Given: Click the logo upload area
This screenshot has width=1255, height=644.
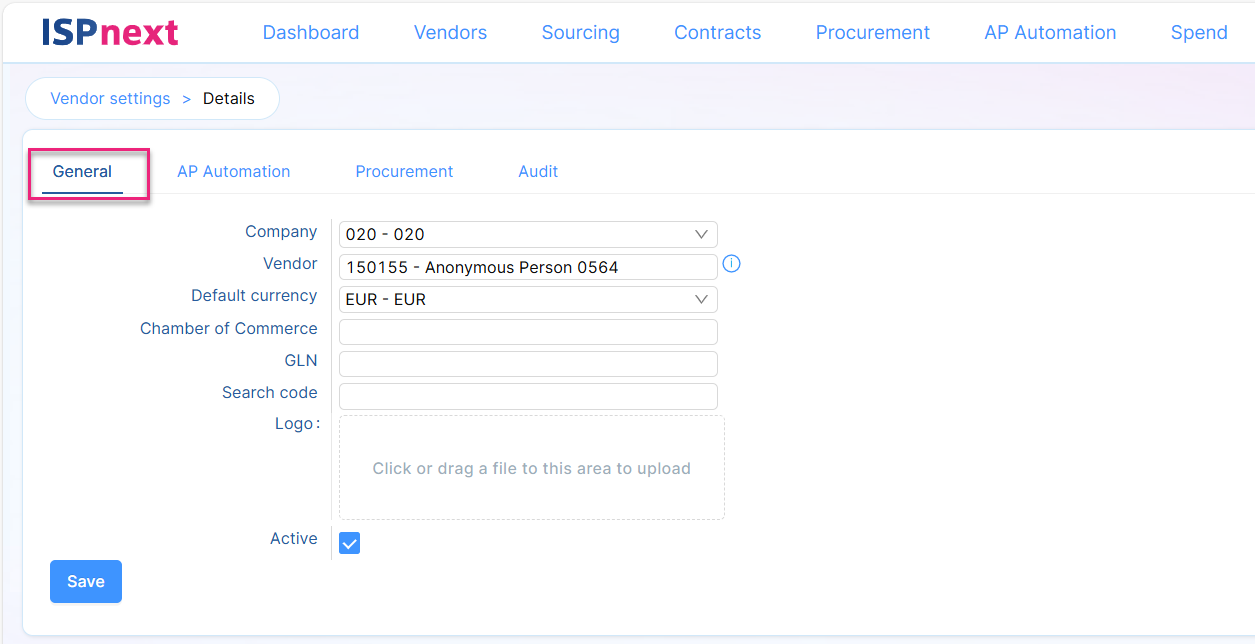Looking at the screenshot, I should pos(531,468).
